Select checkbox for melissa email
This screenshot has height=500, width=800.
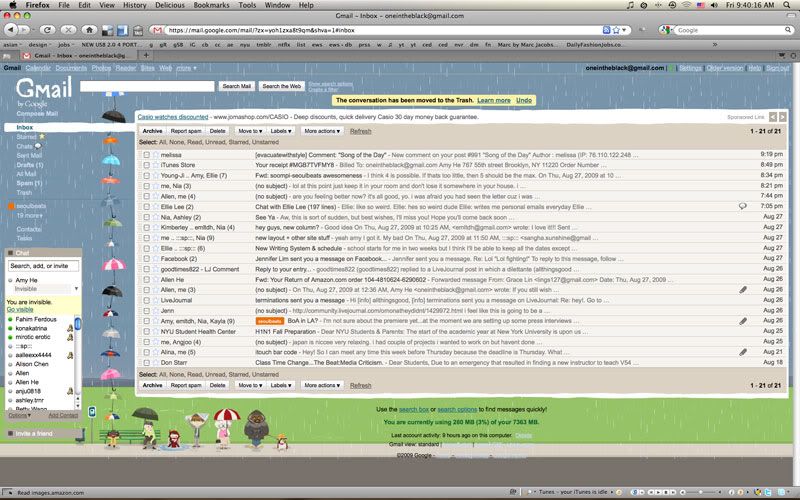click(x=146, y=155)
